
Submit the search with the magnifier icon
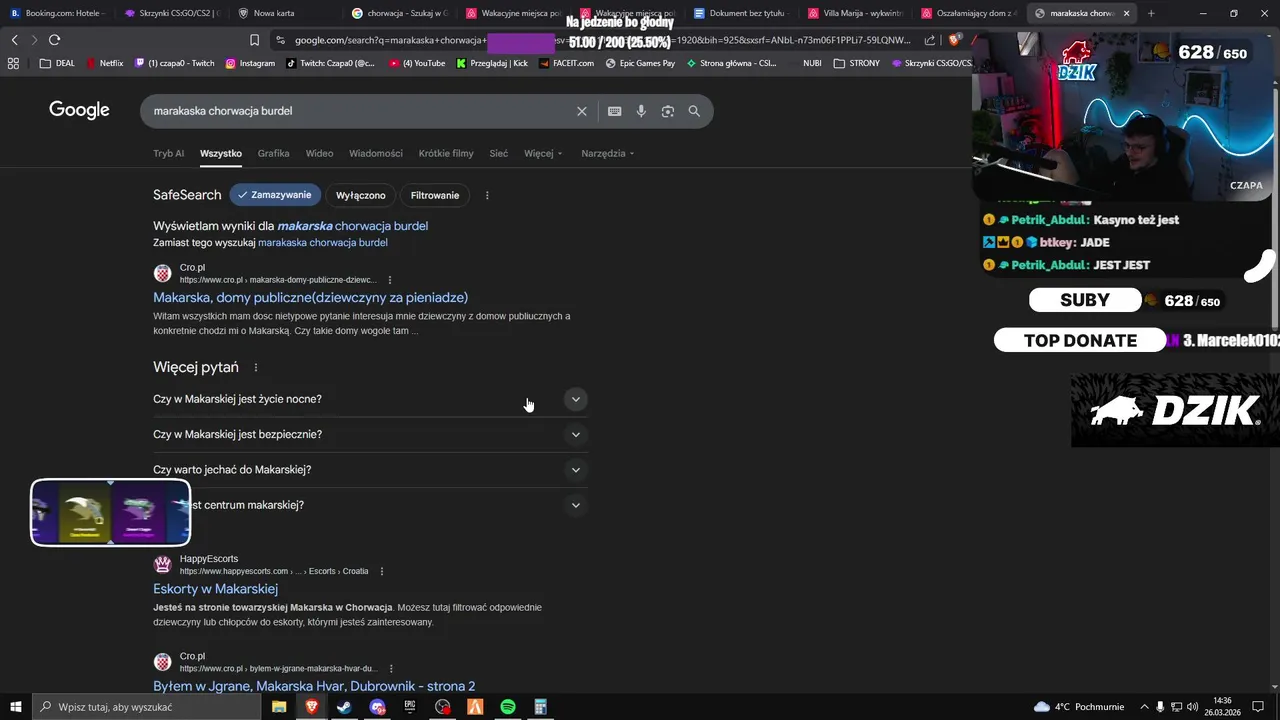pyautogui.click(x=694, y=111)
